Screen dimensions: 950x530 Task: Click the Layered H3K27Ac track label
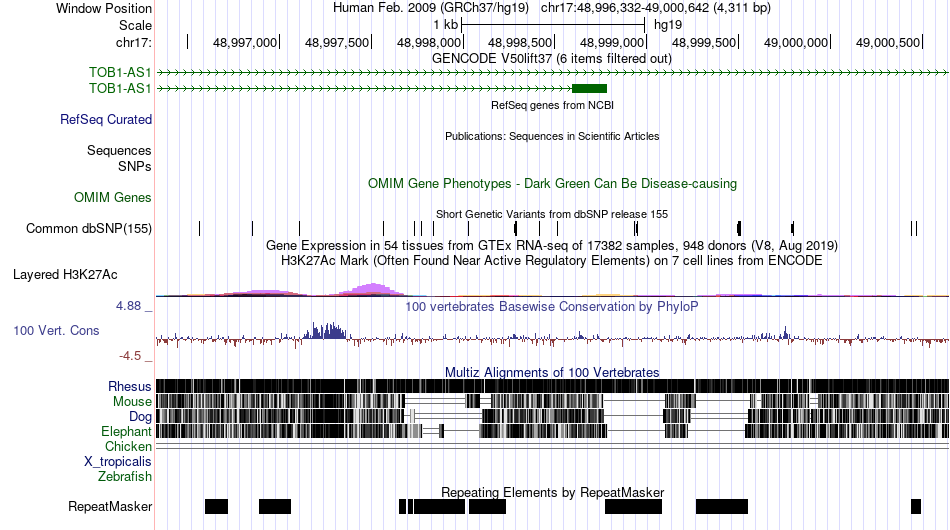(65, 274)
